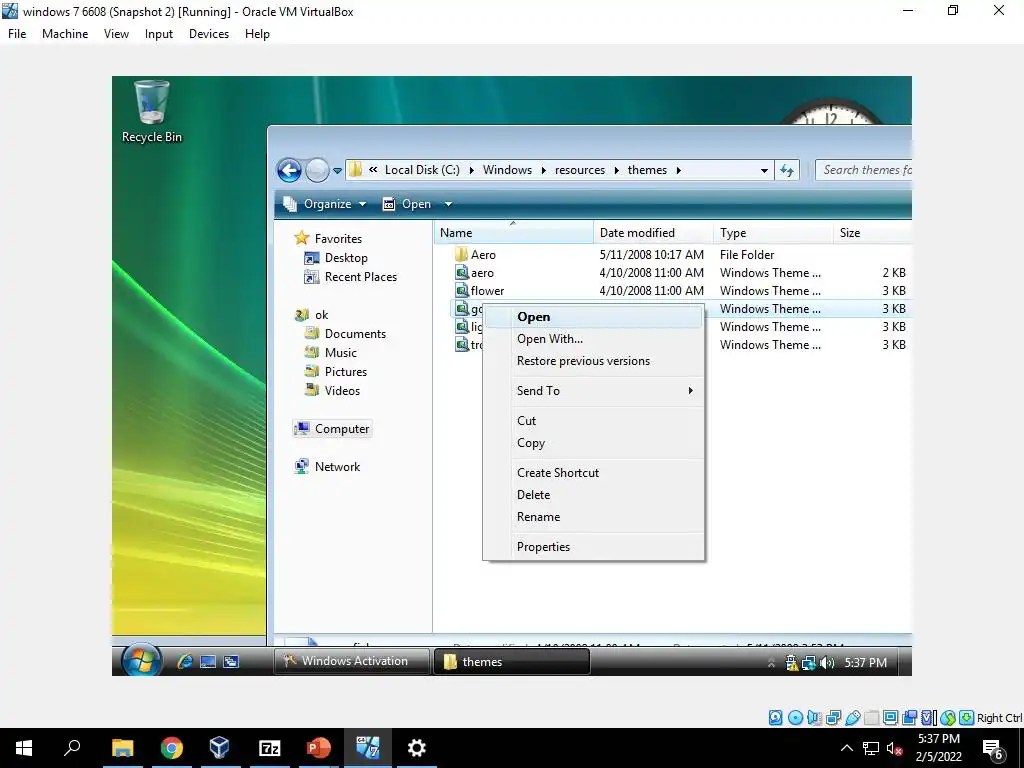Expand the Send To submenu

pos(593,391)
